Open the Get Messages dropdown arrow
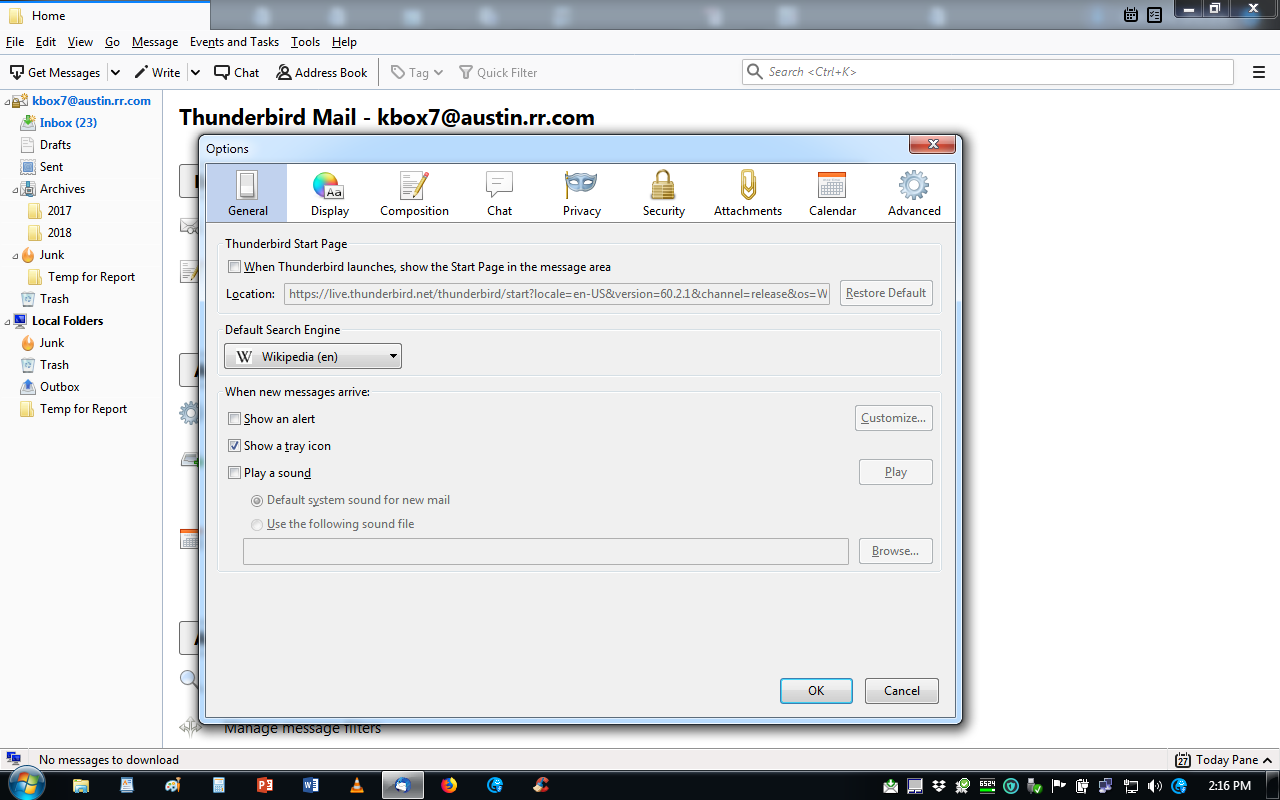The width and height of the screenshot is (1280, 800). [x=115, y=72]
